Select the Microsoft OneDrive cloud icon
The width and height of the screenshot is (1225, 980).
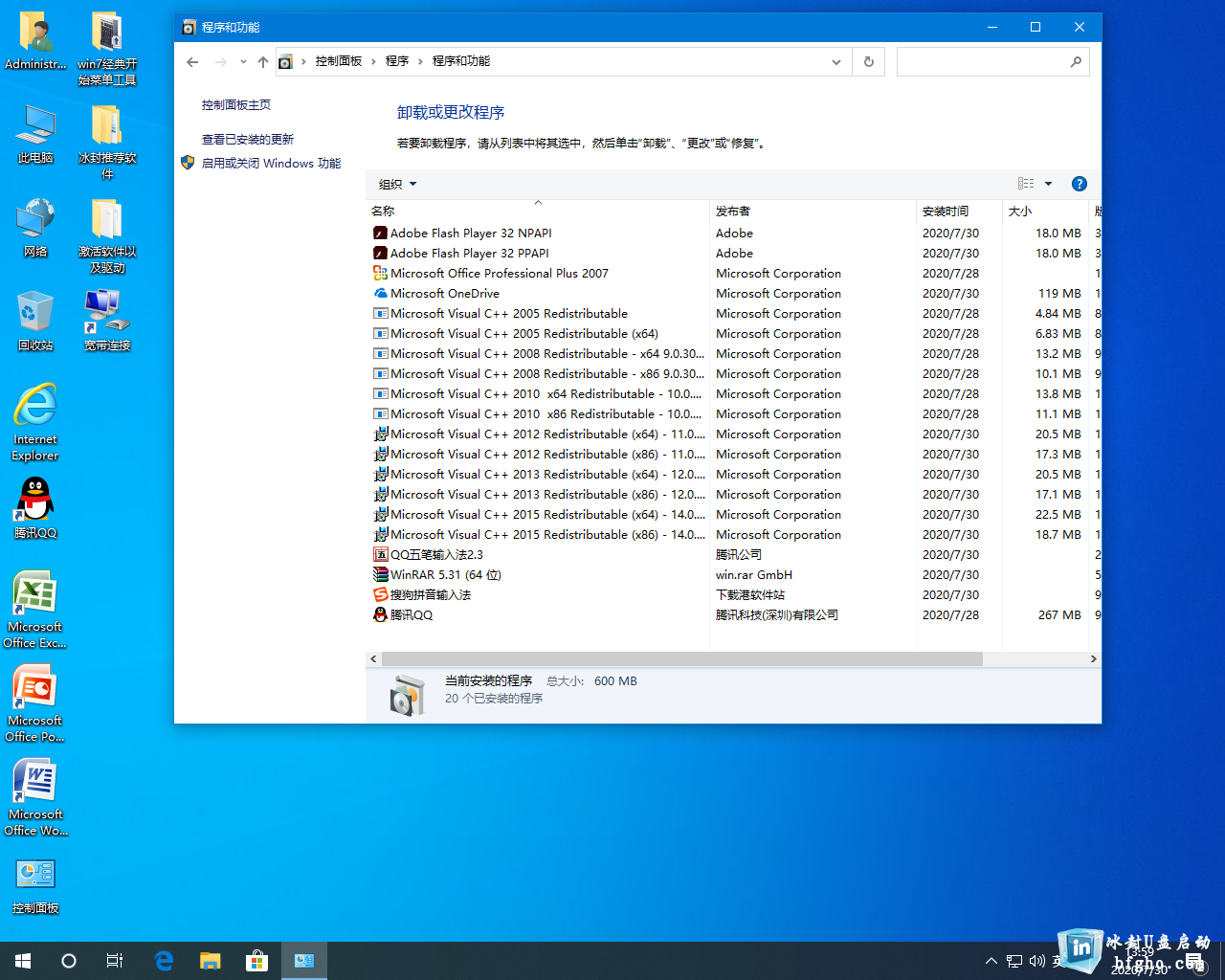(380, 293)
